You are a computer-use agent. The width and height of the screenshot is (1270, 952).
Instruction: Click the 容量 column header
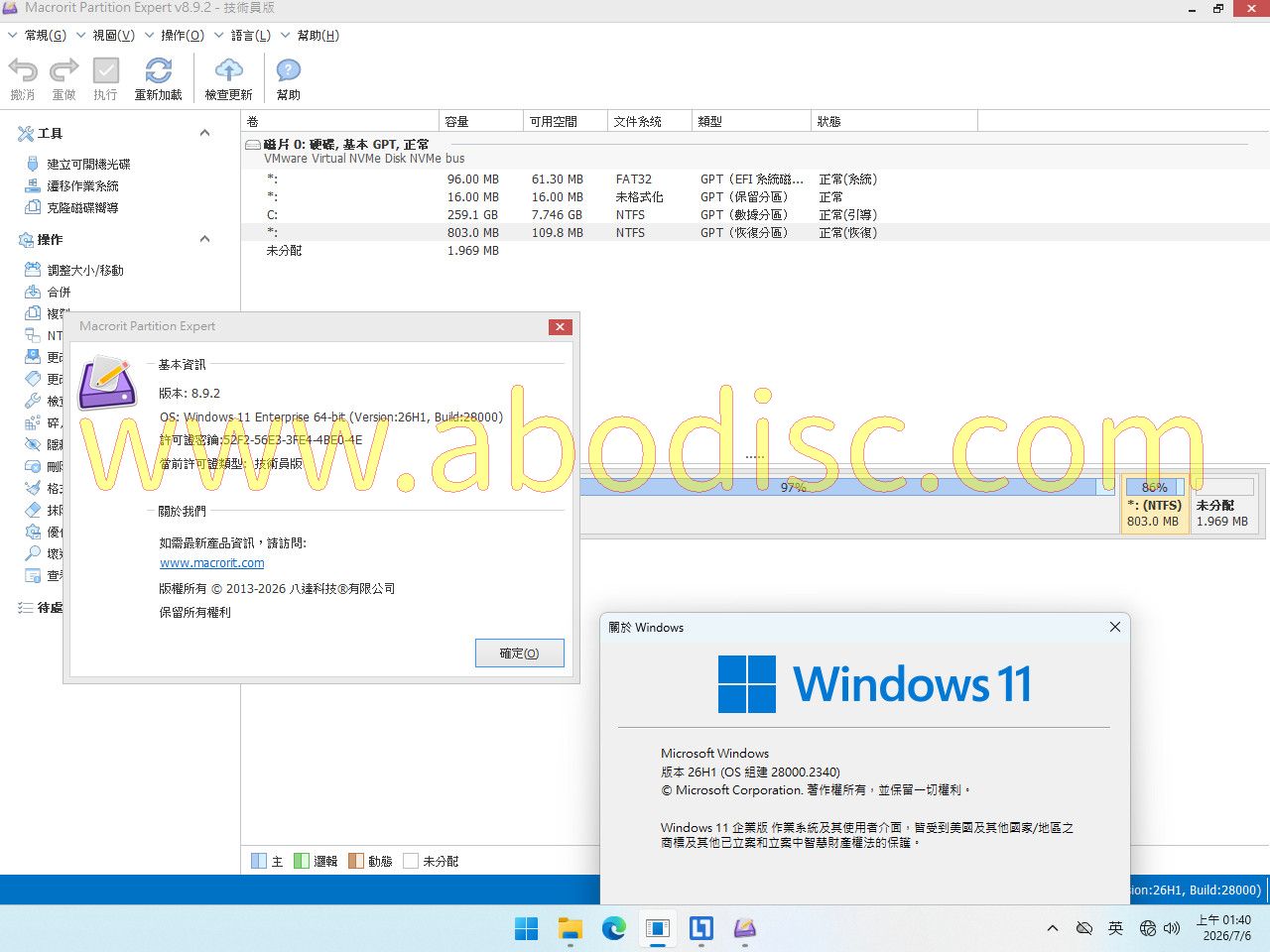pos(481,121)
